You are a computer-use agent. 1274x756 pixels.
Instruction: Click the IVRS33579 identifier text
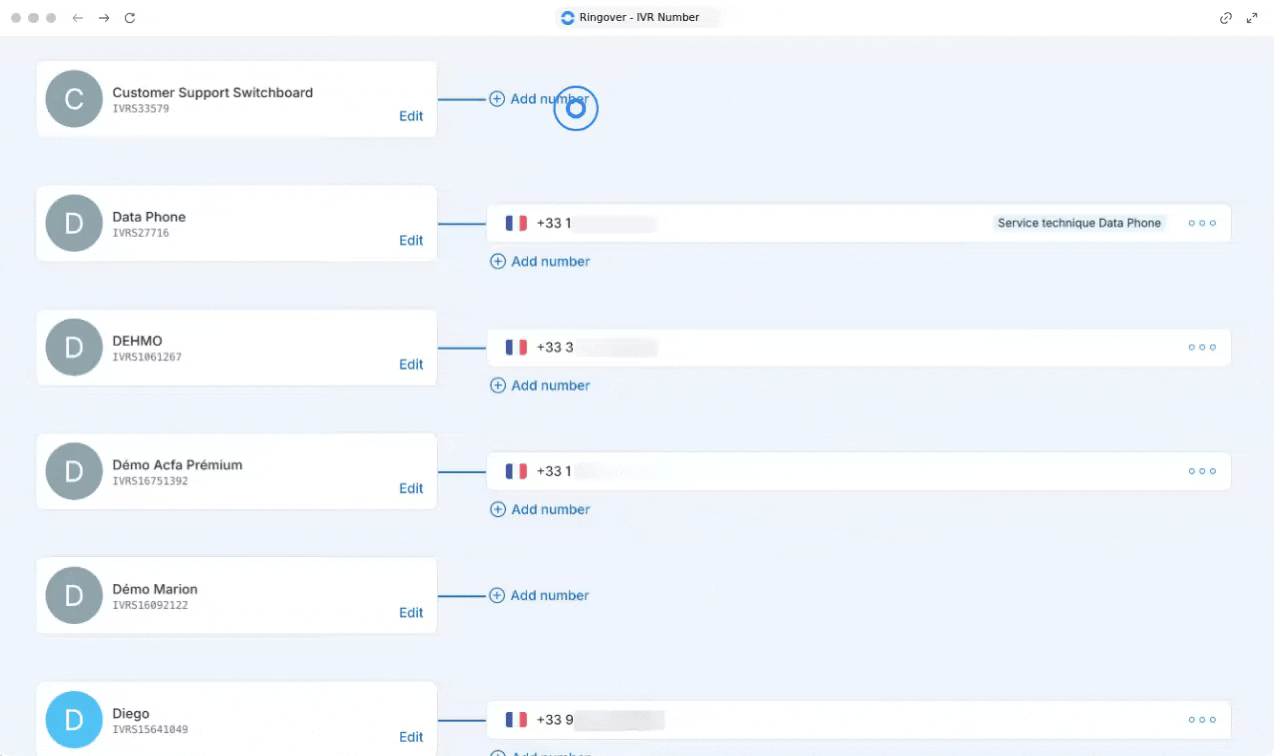tap(141, 109)
